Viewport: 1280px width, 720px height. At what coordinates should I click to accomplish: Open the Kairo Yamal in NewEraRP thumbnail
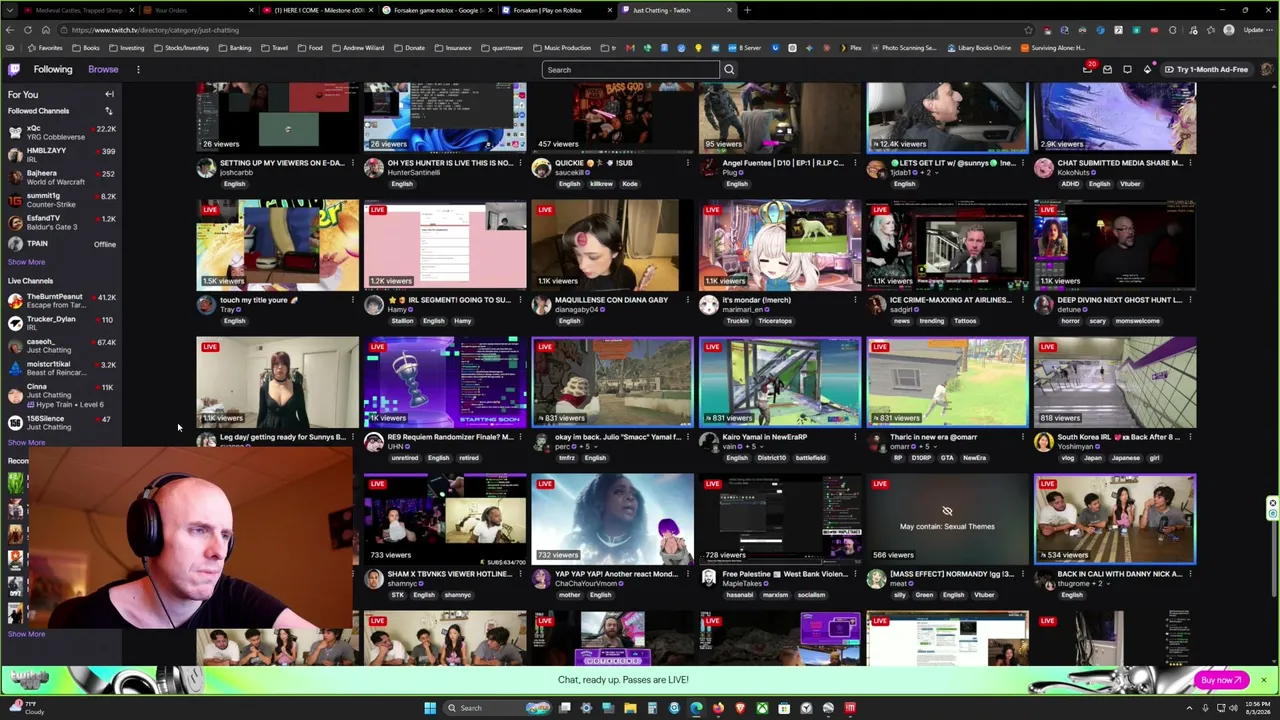point(780,382)
